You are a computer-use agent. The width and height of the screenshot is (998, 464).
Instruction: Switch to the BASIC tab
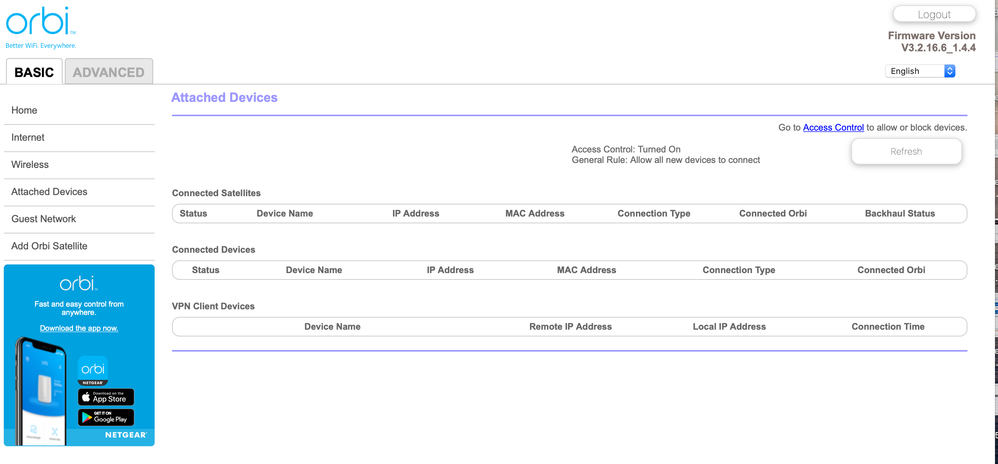tap(34, 72)
